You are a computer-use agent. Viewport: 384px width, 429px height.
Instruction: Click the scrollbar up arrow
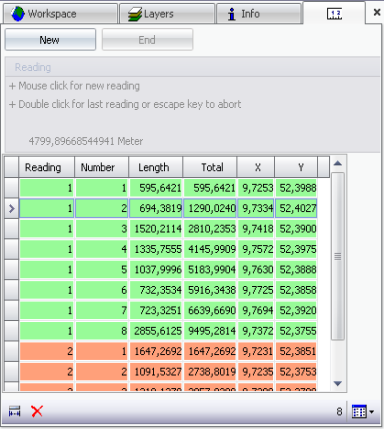click(x=338, y=163)
